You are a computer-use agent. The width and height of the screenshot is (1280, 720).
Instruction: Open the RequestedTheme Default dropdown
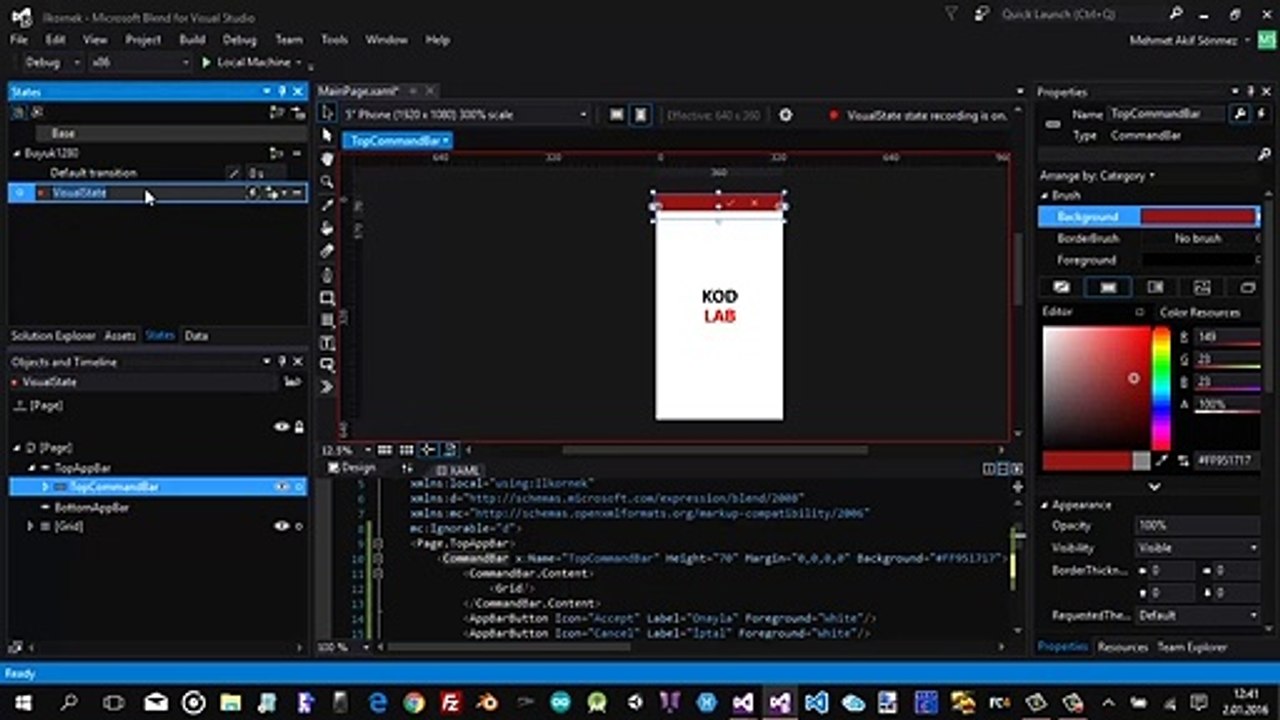[x=1198, y=615]
